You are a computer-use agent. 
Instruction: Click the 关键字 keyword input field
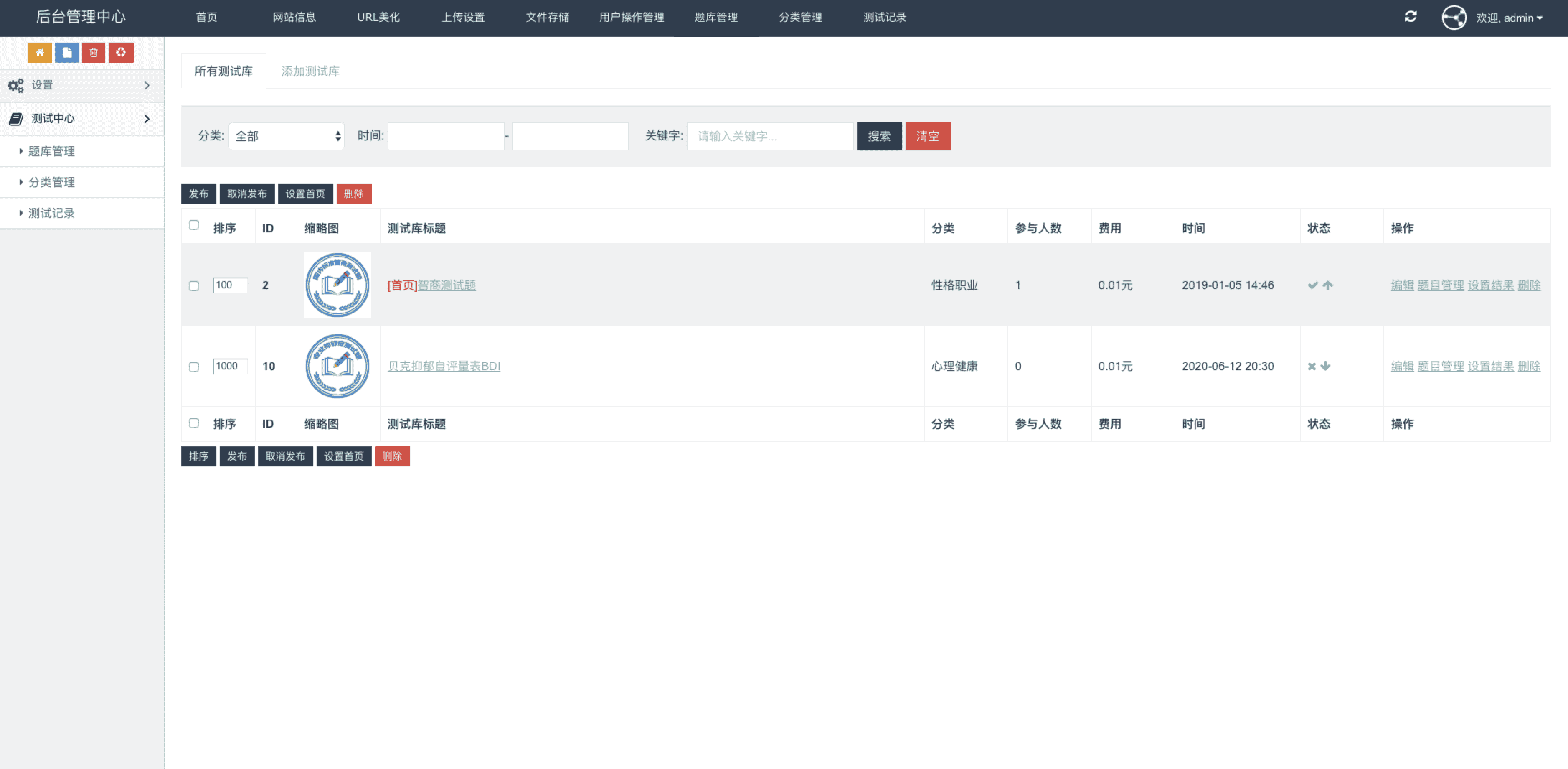pyautogui.click(x=769, y=136)
